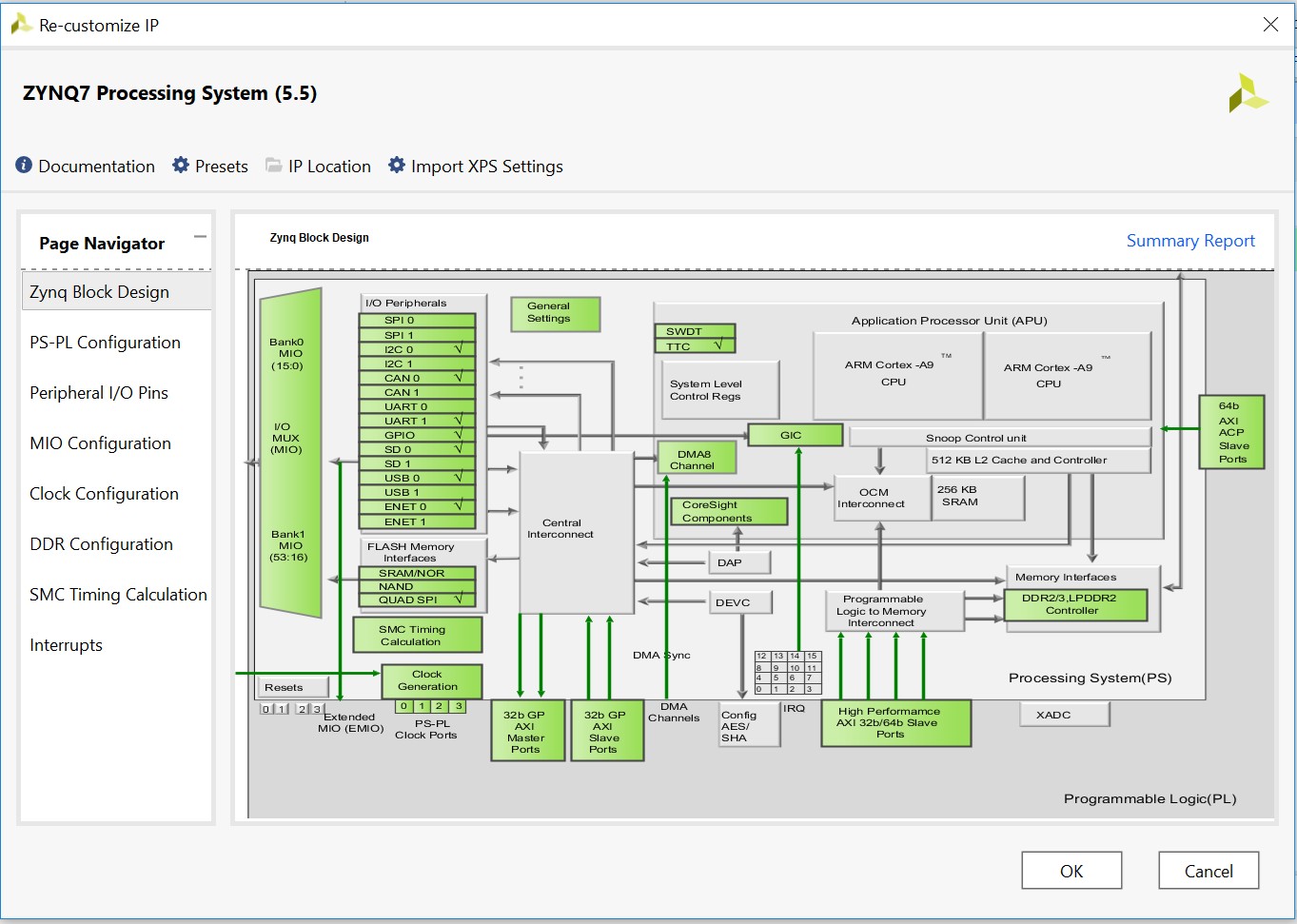The width and height of the screenshot is (1297, 924).
Task: Click the DAP box
Action: tap(739, 562)
